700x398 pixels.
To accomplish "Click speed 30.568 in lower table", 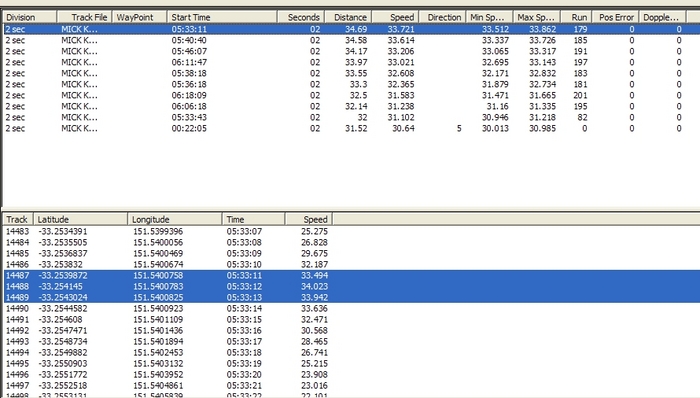I will tap(314, 331).
